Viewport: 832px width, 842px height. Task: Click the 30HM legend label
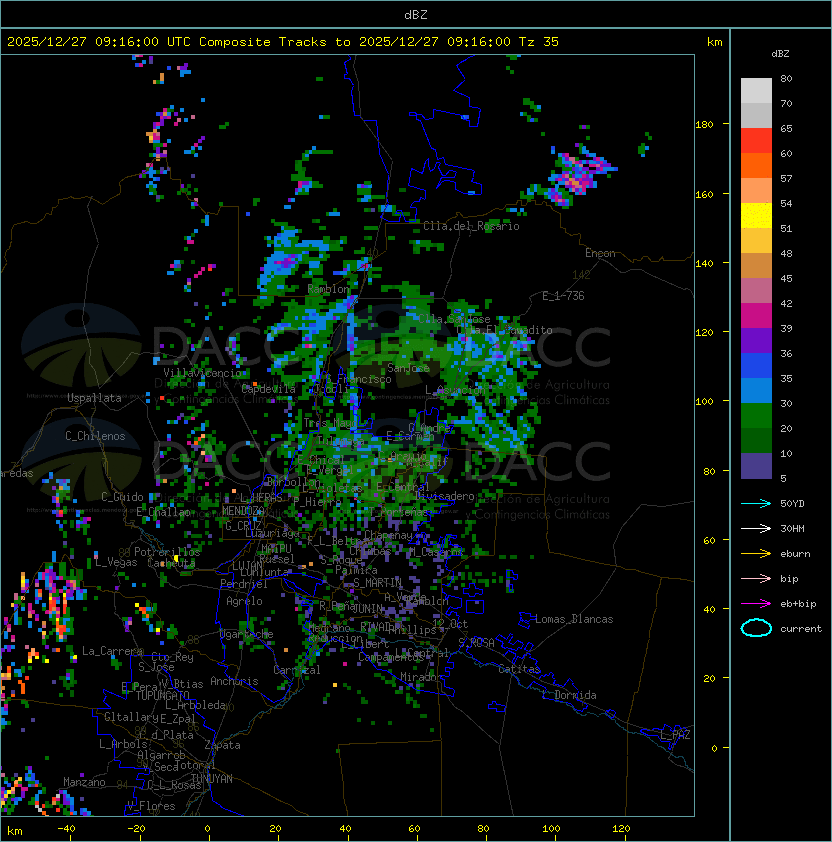tap(792, 528)
